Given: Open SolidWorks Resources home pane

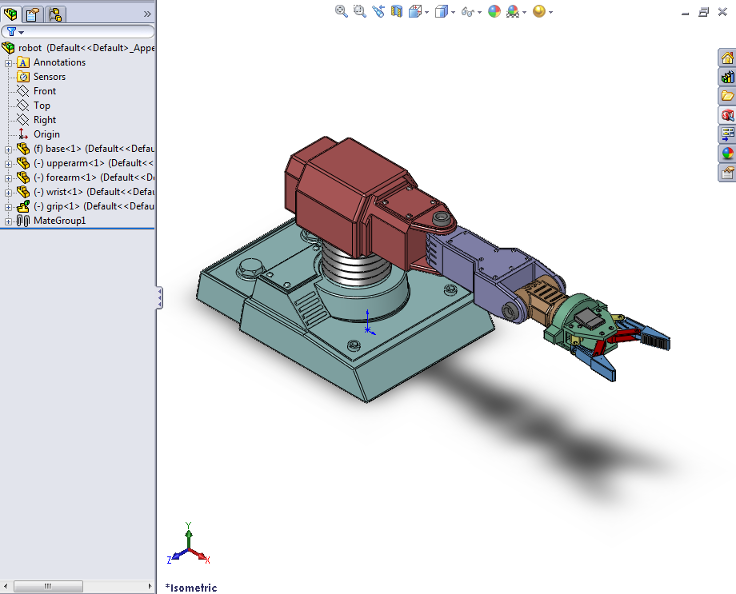Looking at the screenshot, I should click(727, 57).
